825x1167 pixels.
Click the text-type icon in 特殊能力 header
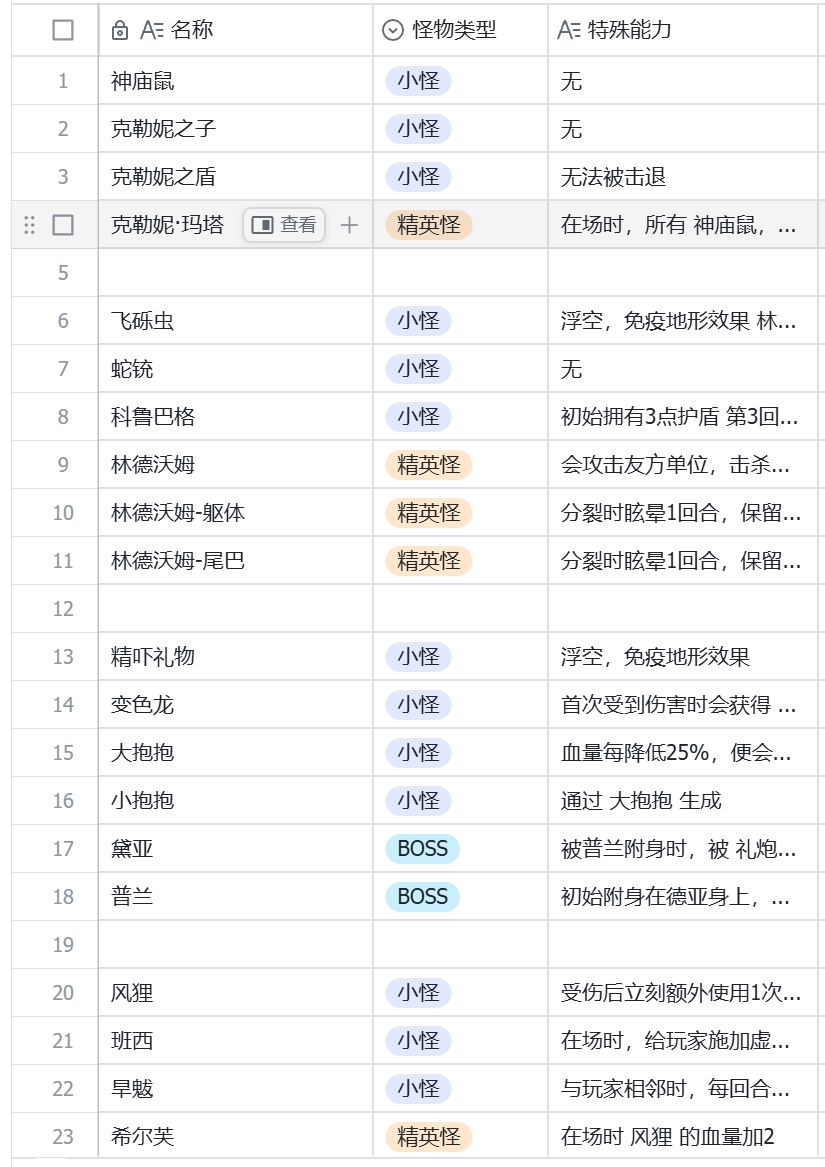pyautogui.click(x=569, y=31)
